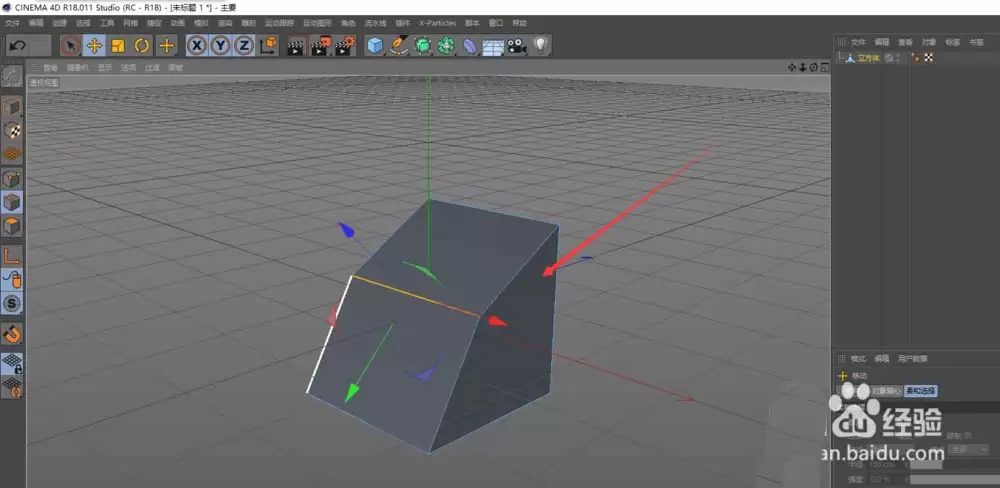Select the Phong tag on 立方体
Viewport: 1000px width, 488px height.
(916, 58)
